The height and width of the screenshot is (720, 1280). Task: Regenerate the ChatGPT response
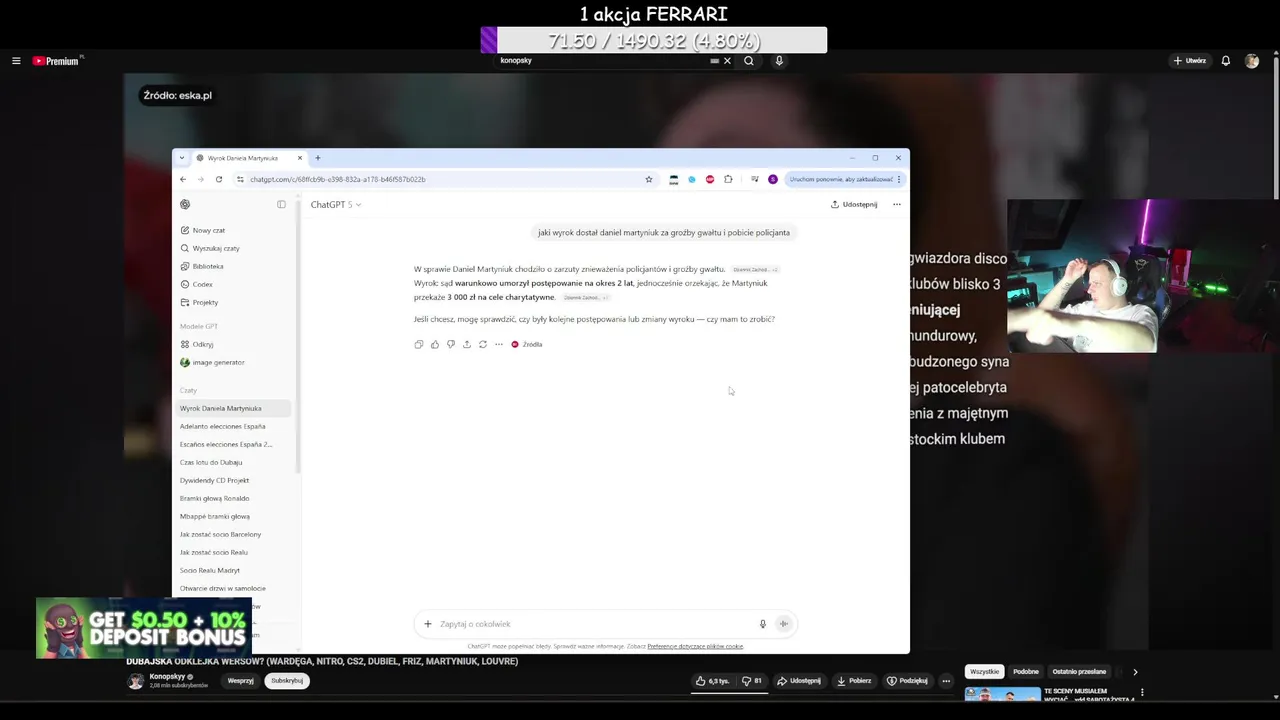point(483,344)
